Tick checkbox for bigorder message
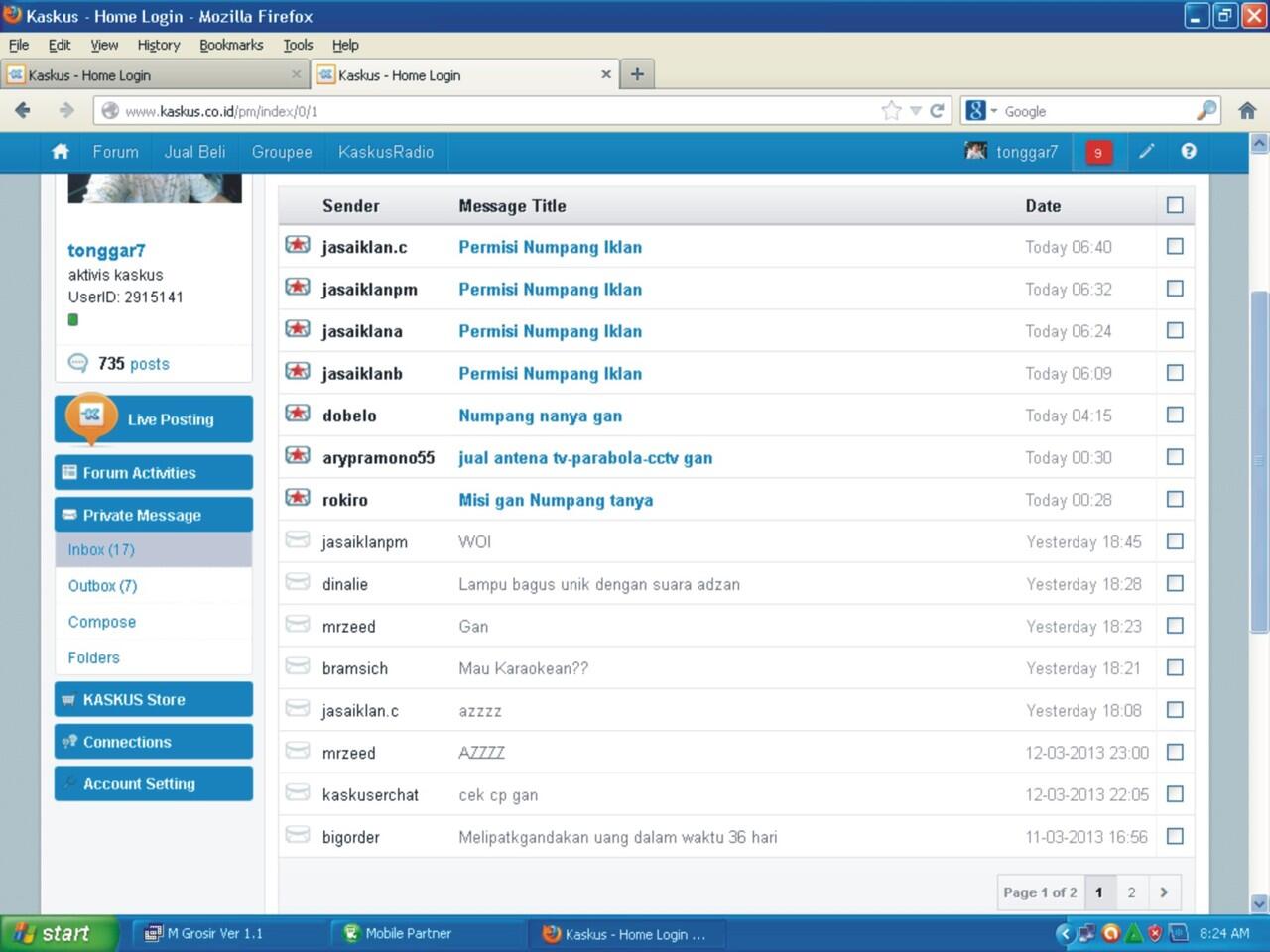 1175,836
